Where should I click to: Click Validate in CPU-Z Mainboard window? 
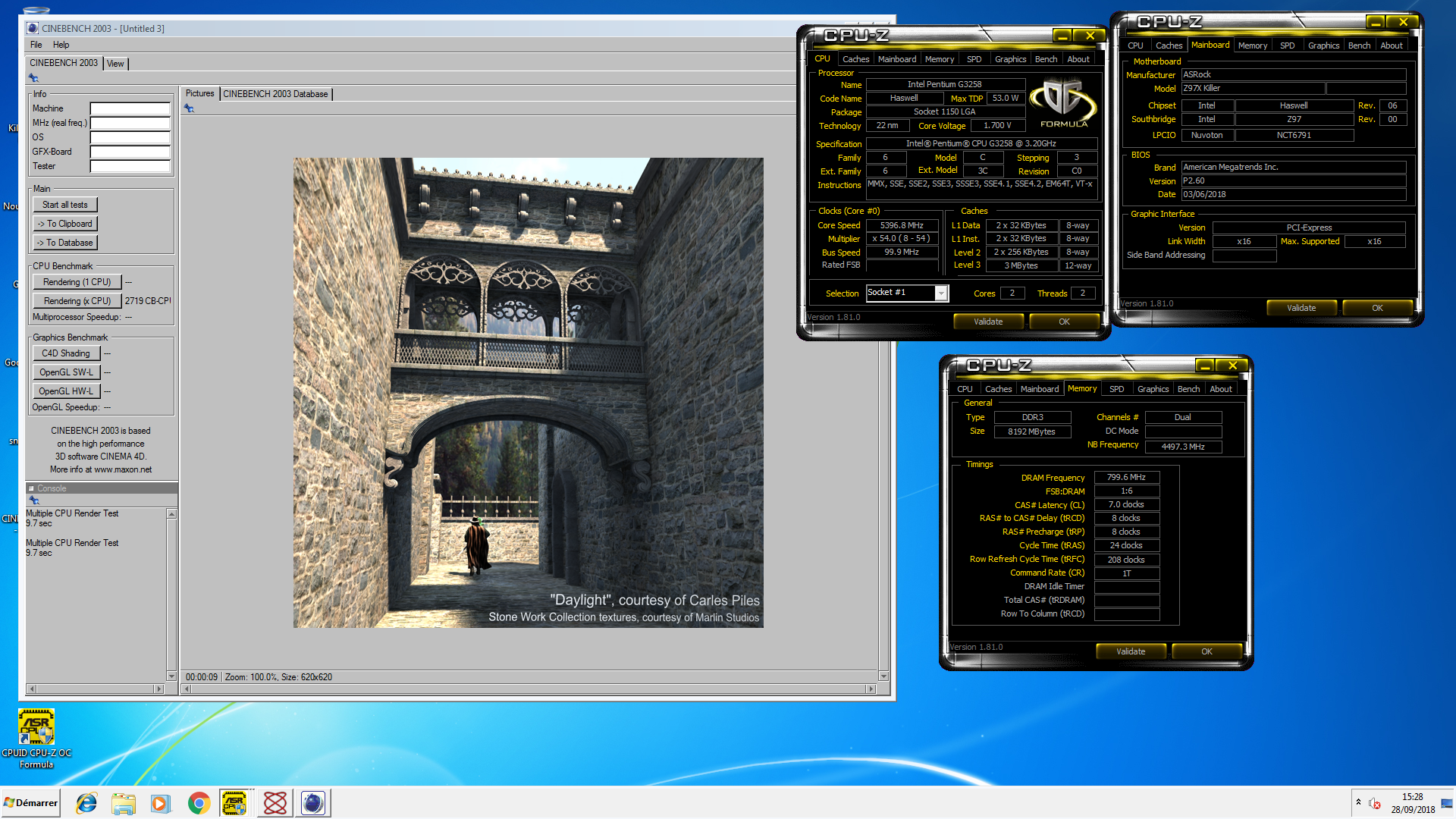tap(1301, 308)
